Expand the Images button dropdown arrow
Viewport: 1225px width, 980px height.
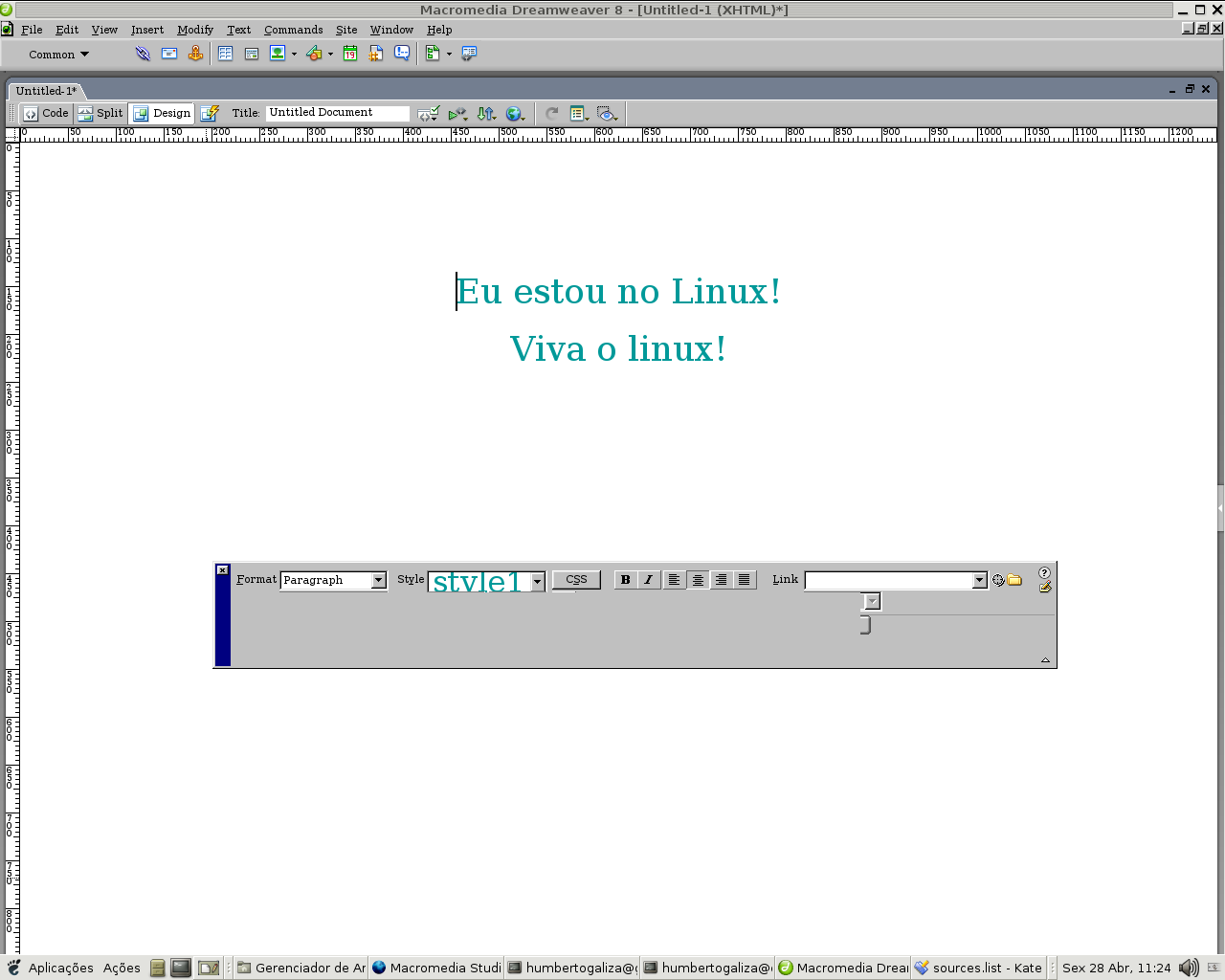point(294,55)
